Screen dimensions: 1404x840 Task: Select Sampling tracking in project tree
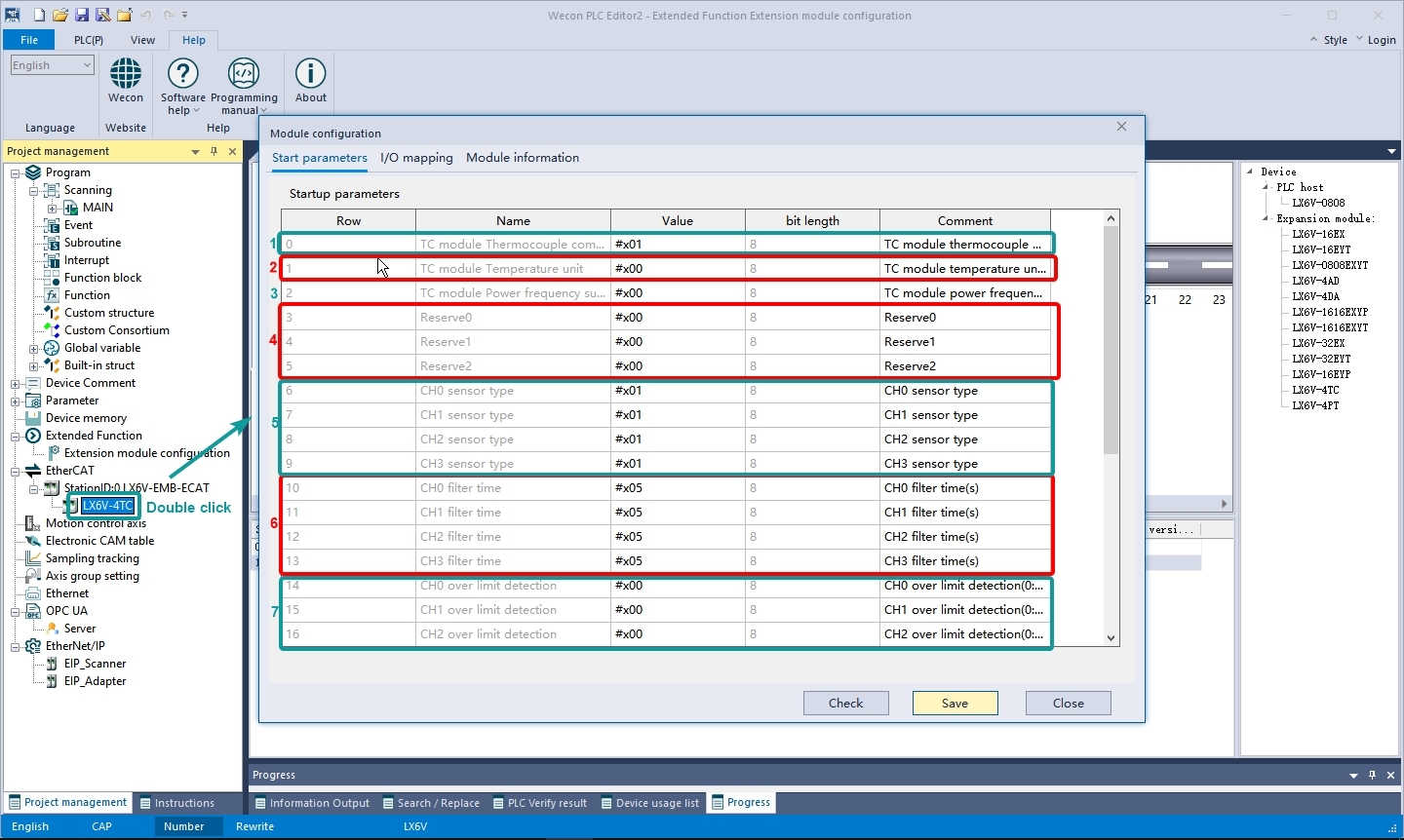coord(92,558)
